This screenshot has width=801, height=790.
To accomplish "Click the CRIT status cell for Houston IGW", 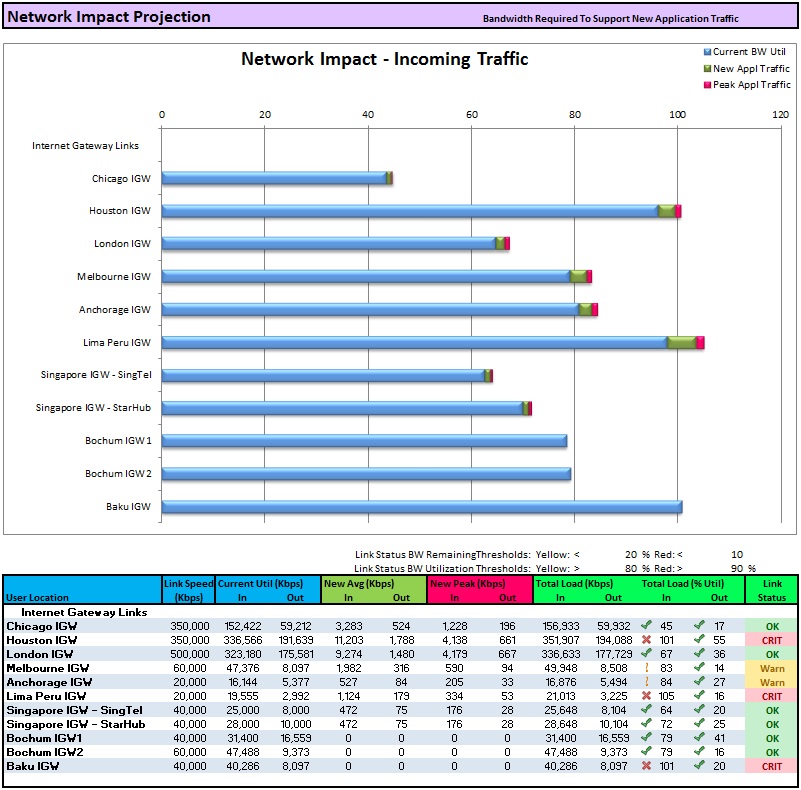I will coord(772,640).
